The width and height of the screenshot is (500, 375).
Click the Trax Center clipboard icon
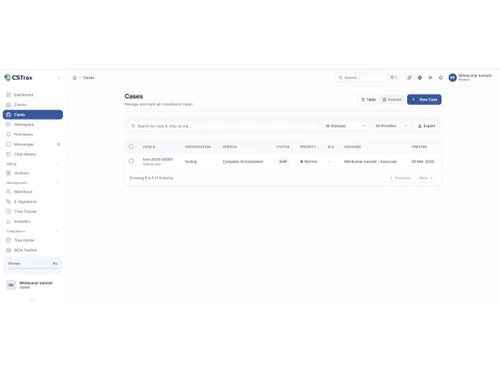tap(9, 240)
